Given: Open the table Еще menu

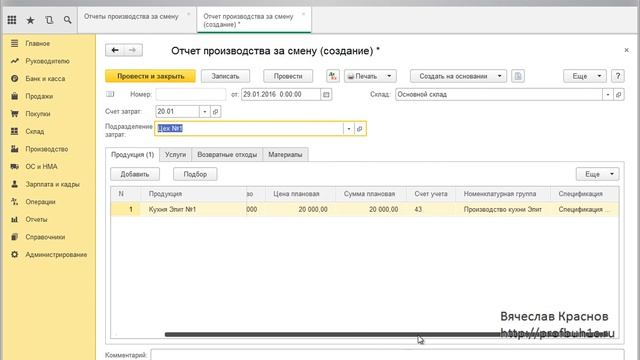Looking at the screenshot, I should [597, 174].
